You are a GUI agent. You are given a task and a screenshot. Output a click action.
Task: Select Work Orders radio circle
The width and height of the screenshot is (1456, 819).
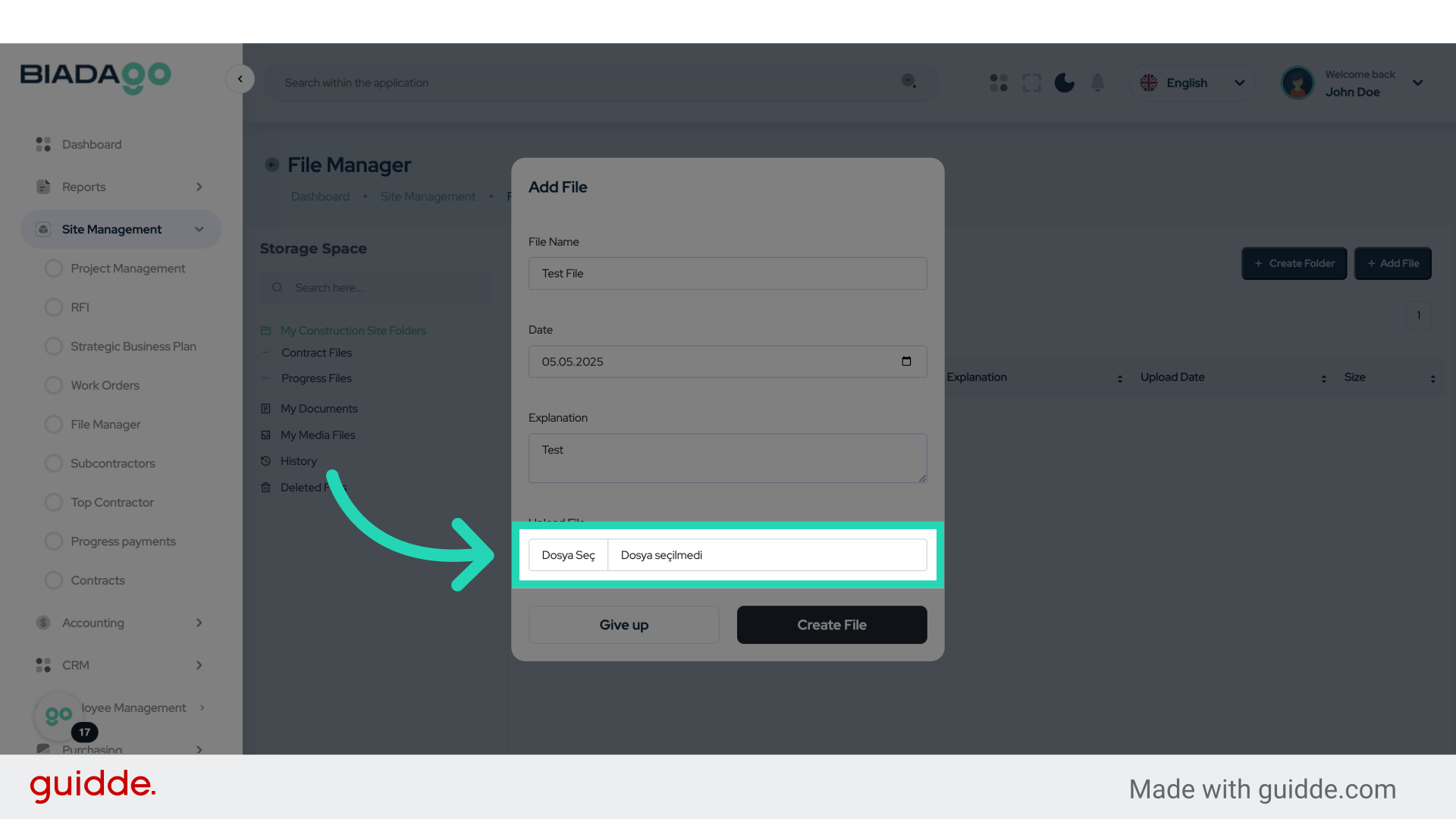(53, 385)
